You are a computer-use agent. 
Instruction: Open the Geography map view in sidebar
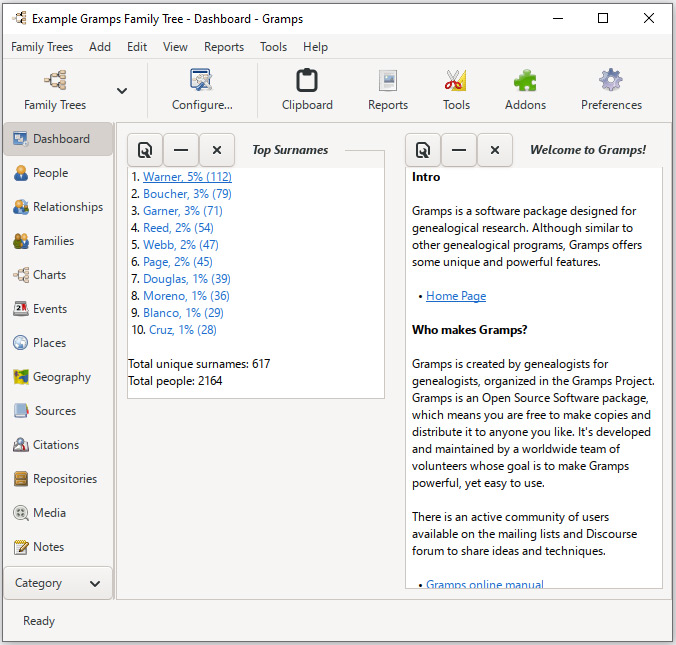tap(58, 377)
